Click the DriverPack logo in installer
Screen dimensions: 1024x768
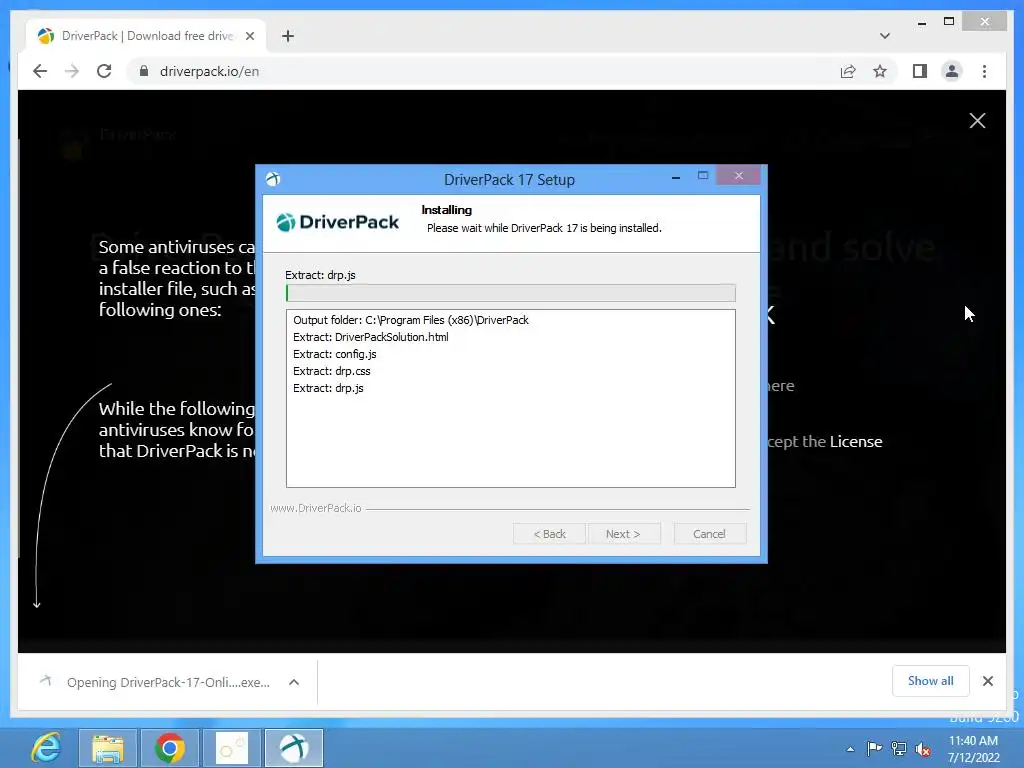(338, 222)
